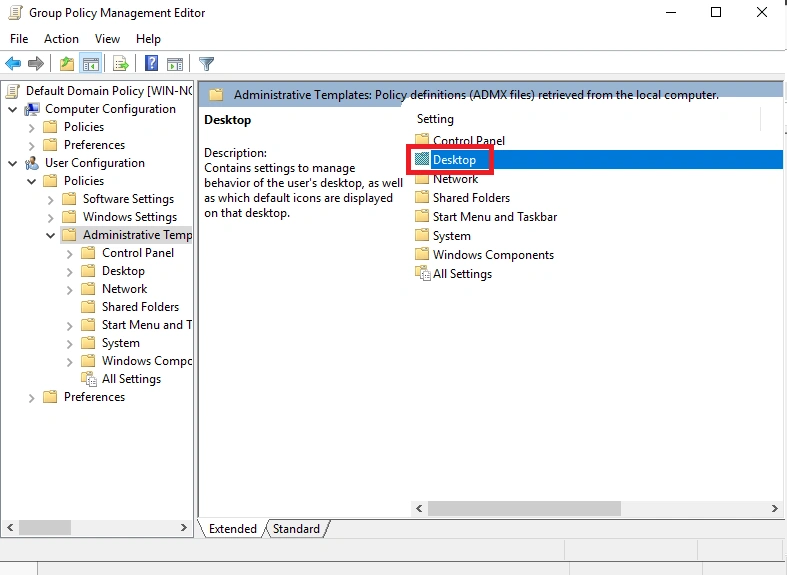Expand Preferences under User Configuration

point(32,398)
